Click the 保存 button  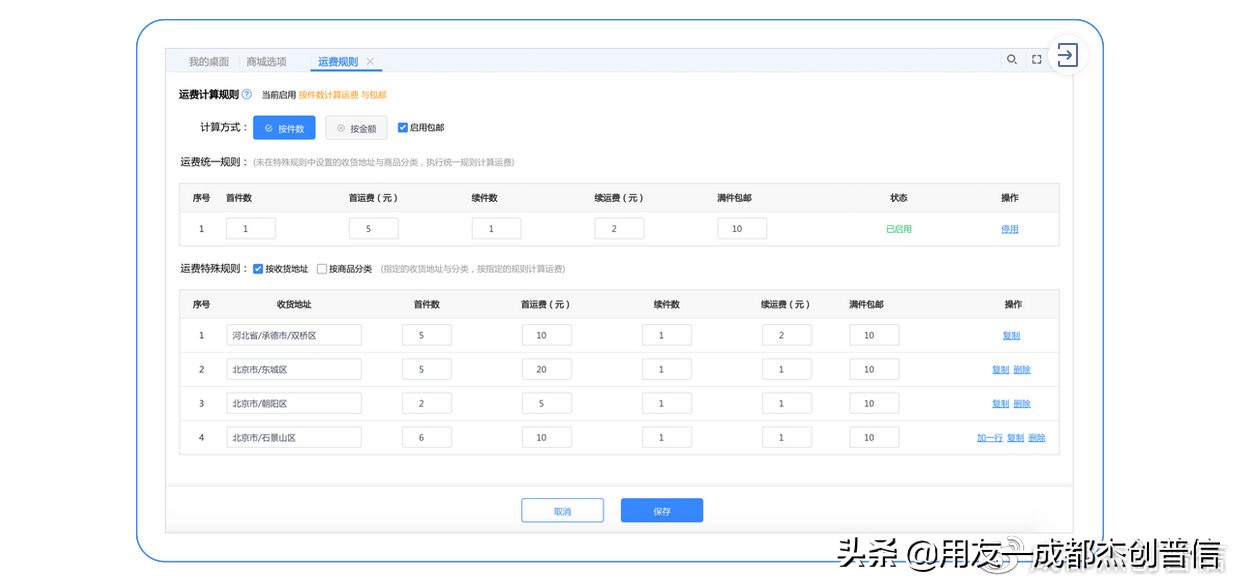tap(661, 510)
